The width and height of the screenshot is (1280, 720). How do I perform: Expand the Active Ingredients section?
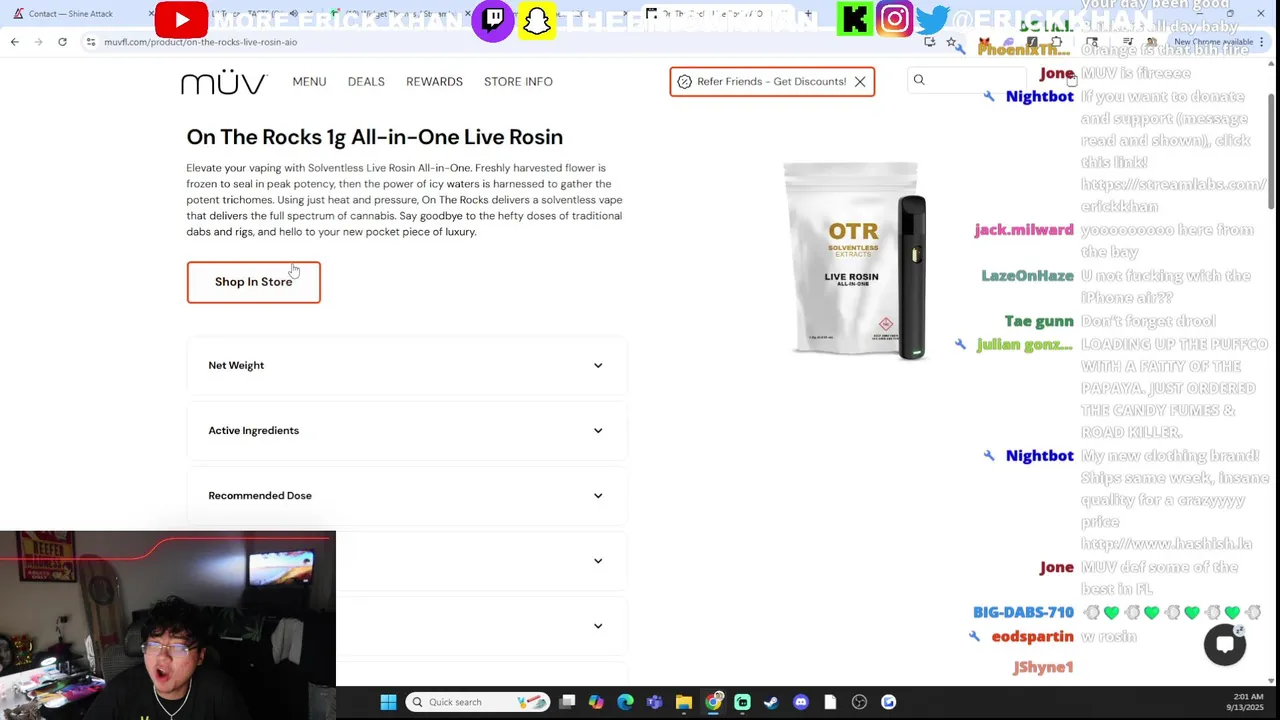point(405,431)
